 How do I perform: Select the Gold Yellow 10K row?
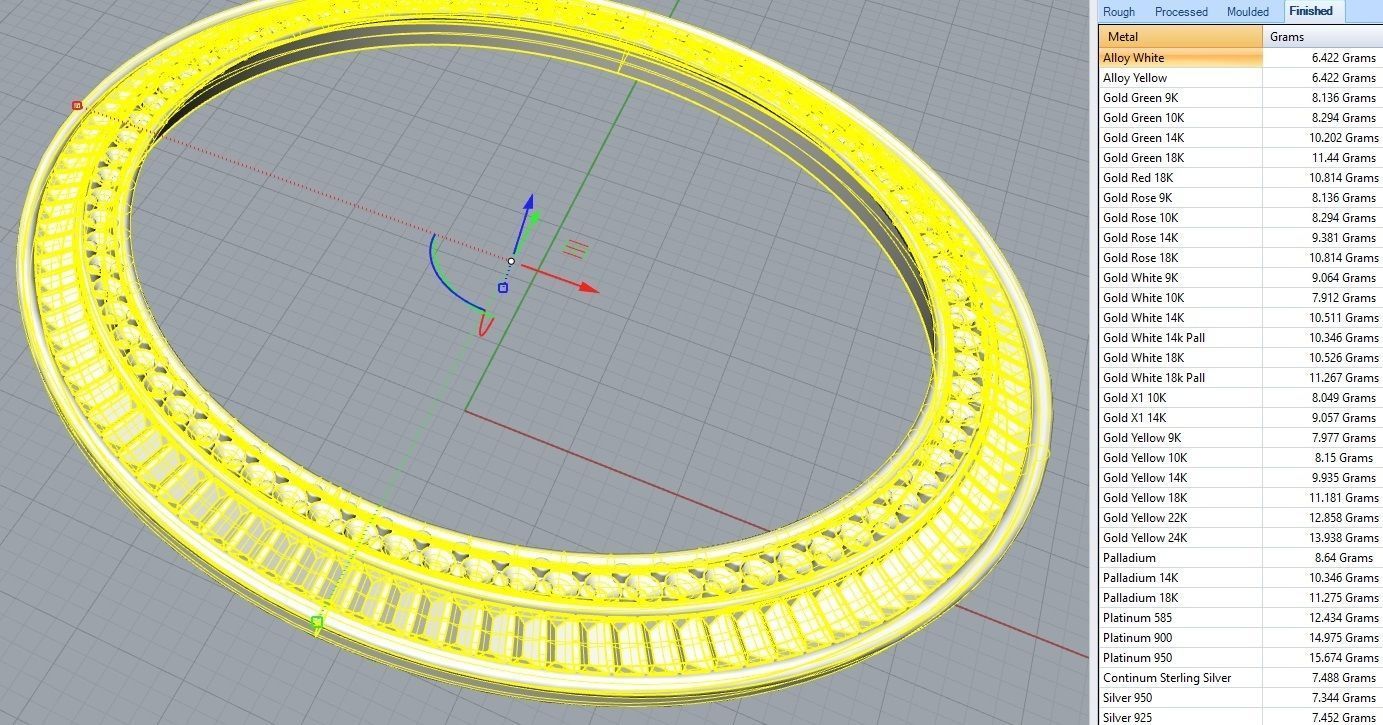point(1240,458)
